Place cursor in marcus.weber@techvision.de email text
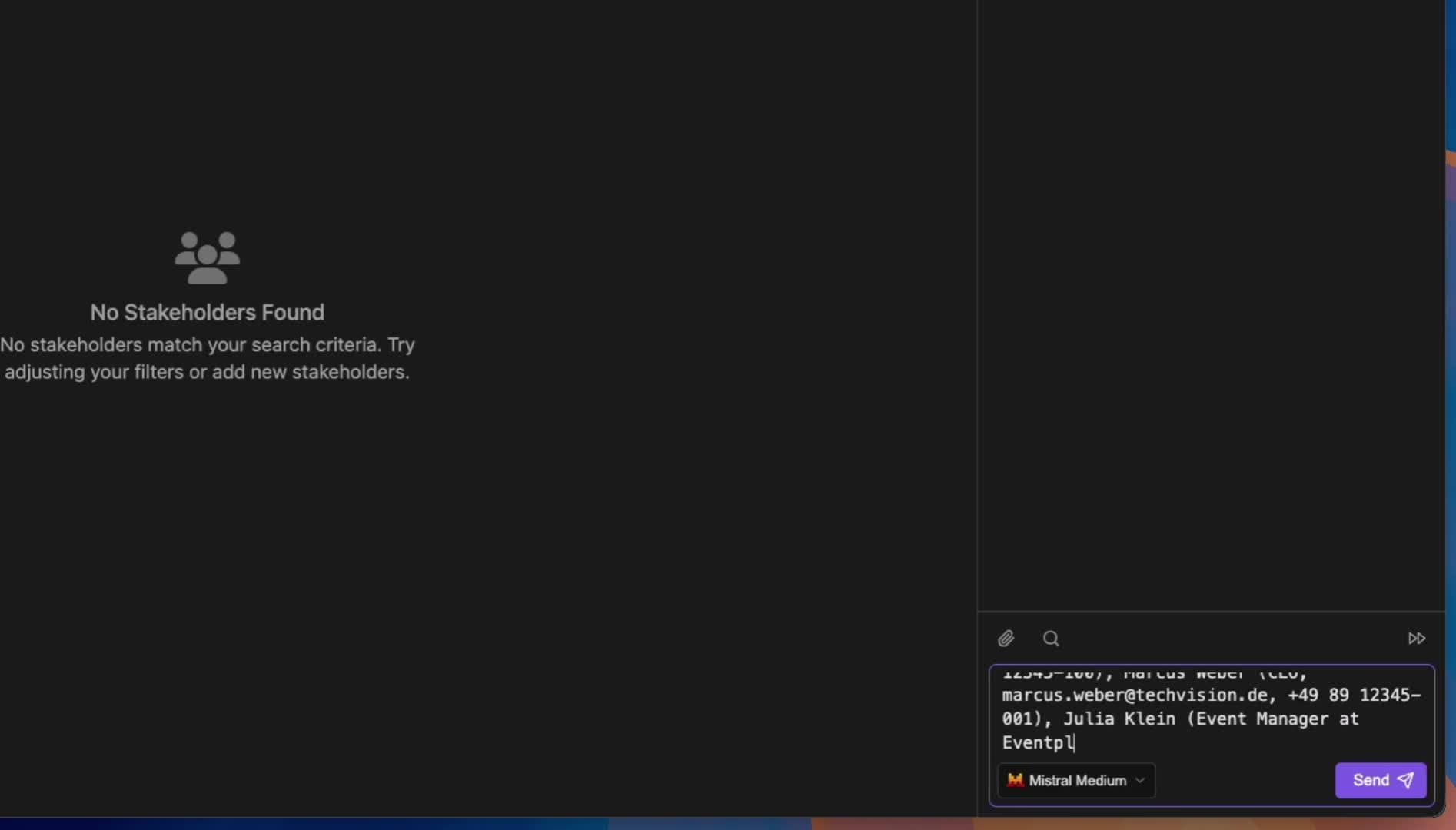Viewport: 1456px width, 830px height. point(1134,695)
